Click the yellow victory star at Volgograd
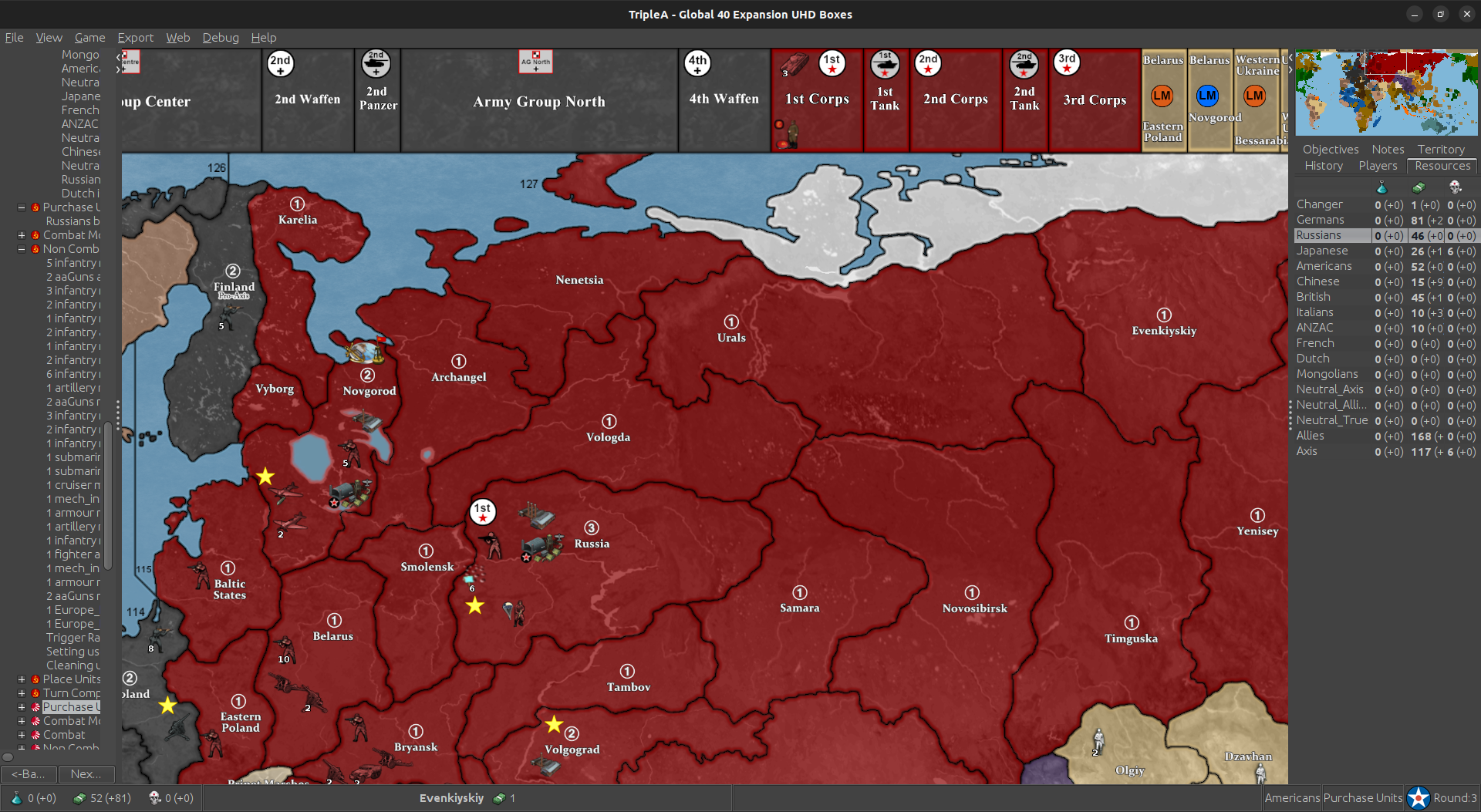 (554, 725)
